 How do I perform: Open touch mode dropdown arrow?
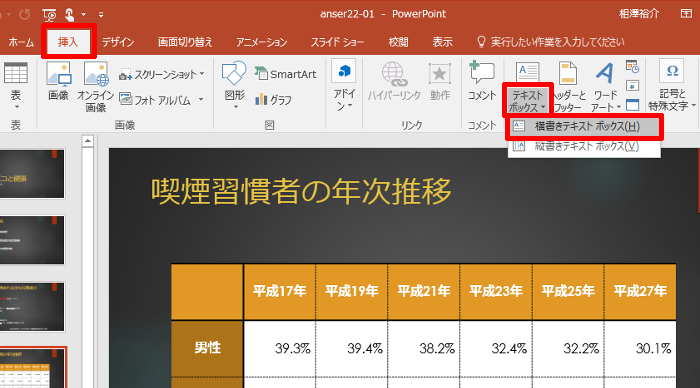click(83, 15)
